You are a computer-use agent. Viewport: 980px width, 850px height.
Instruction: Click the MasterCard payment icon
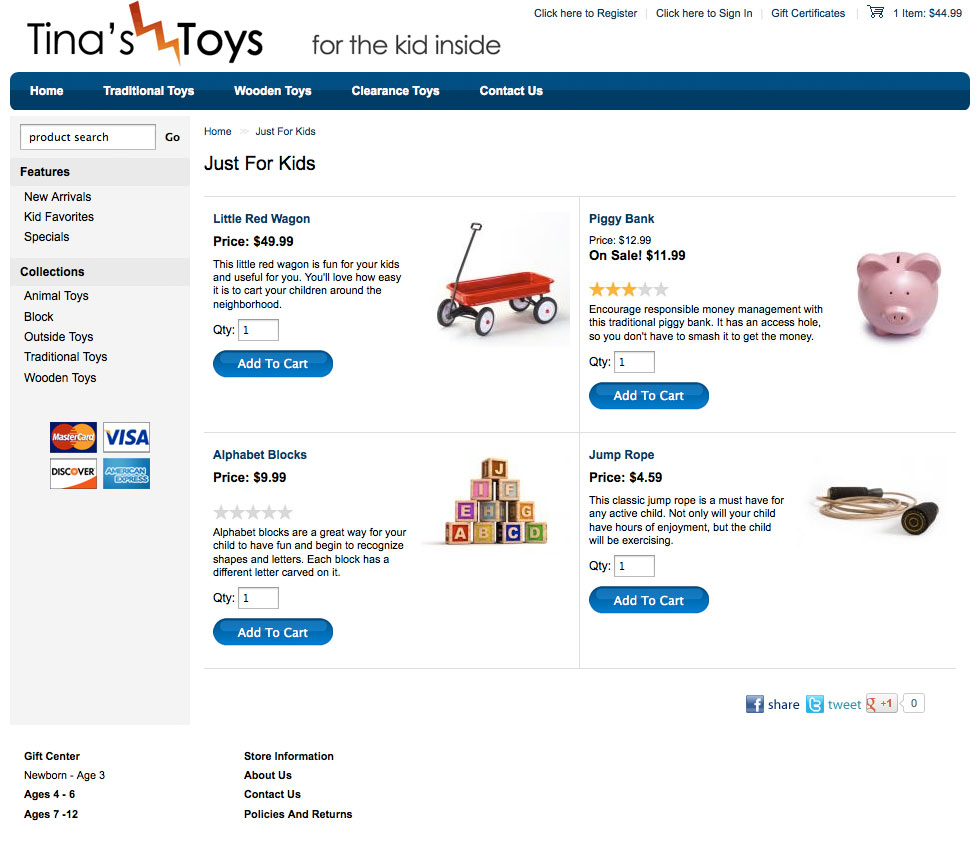[x=73, y=437]
